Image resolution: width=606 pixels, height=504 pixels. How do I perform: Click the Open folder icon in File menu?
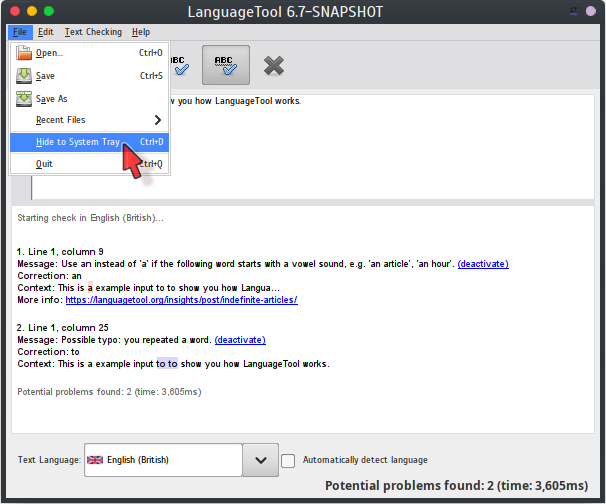(x=24, y=53)
